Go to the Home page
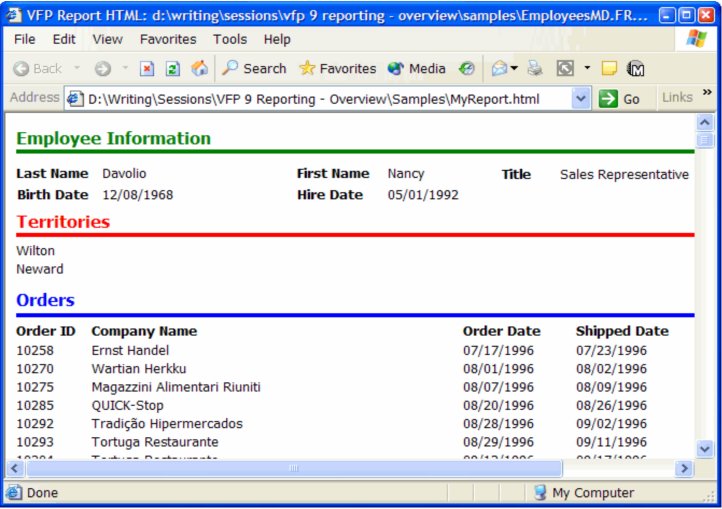Screen dimensions: 722x509 point(199,68)
